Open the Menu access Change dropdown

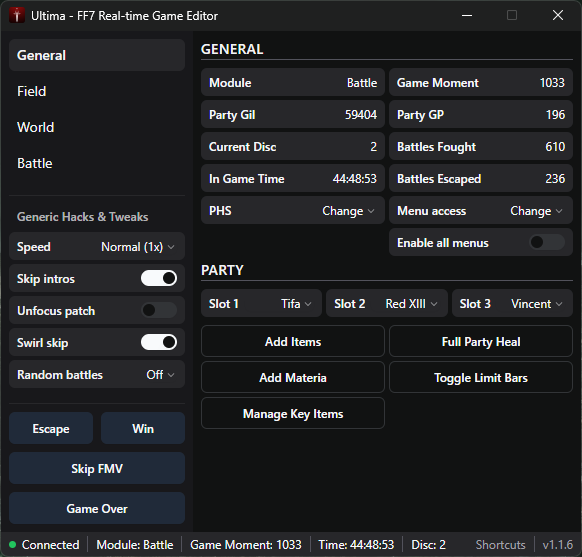coord(536,211)
